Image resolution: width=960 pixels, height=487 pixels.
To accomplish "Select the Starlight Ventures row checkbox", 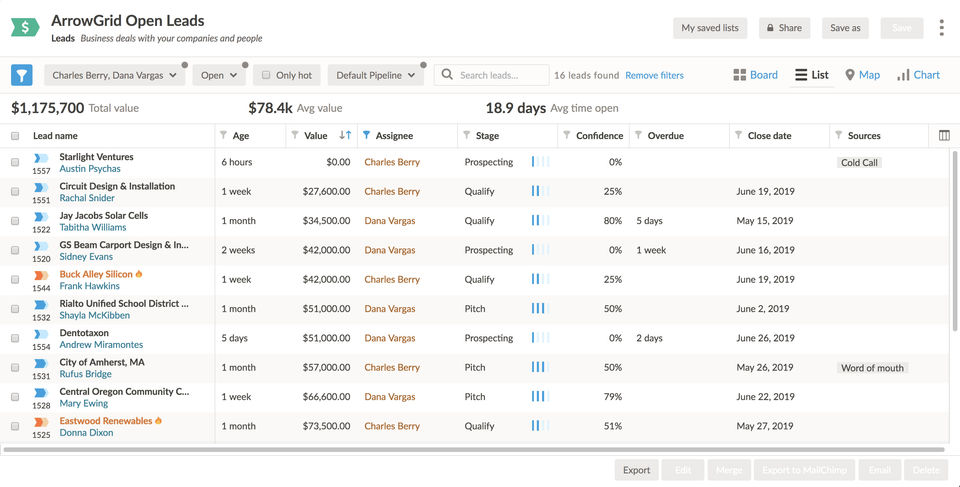I will point(15,162).
